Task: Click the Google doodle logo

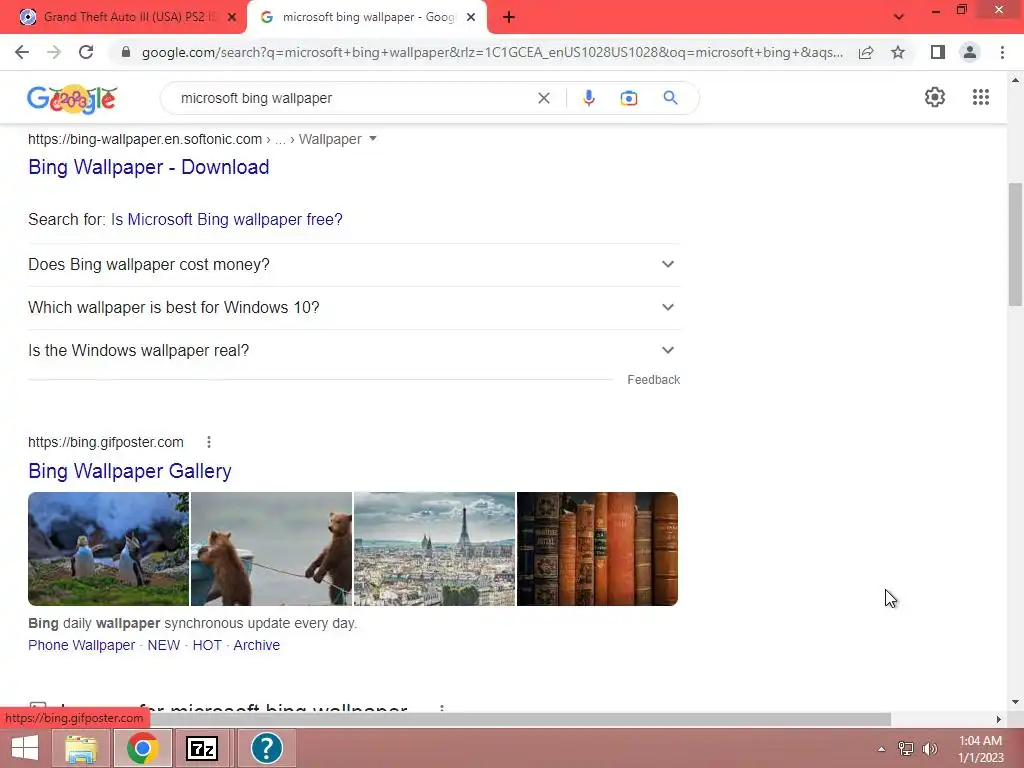Action: 72,99
